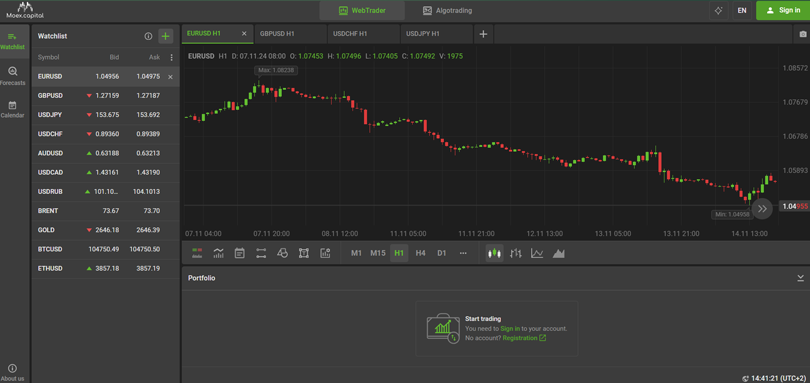Open the Forecasts sidebar section
This screenshot has height=383, width=810.
coord(12,76)
